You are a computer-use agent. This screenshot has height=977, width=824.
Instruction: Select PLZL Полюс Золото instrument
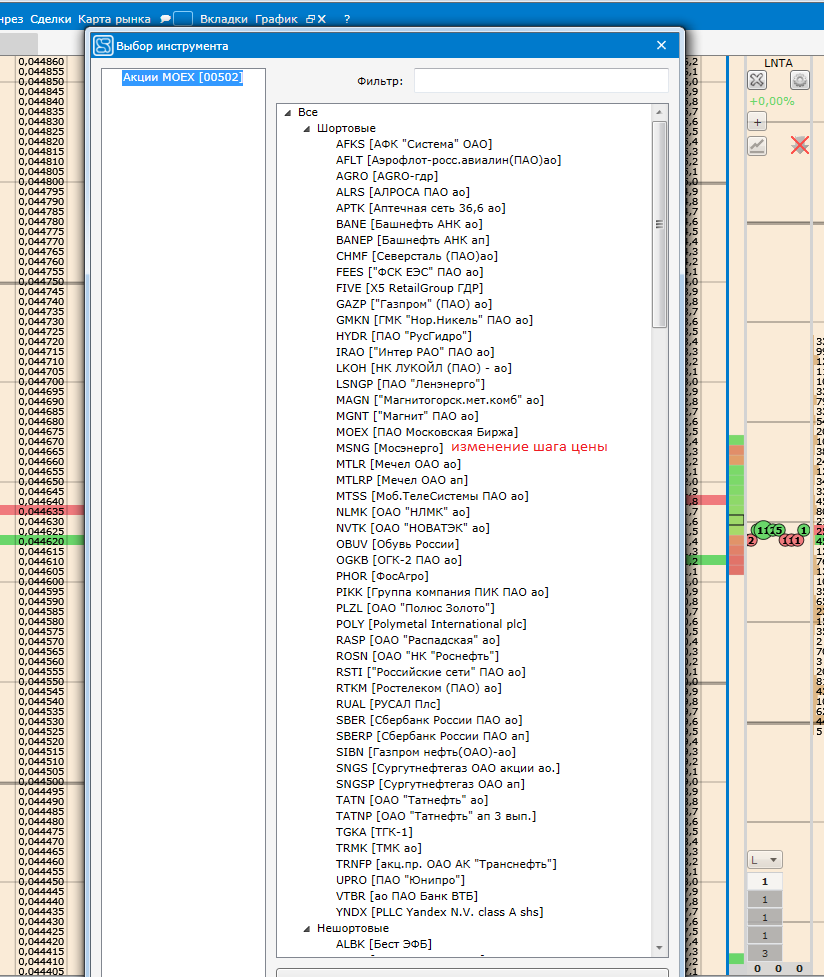(415, 608)
